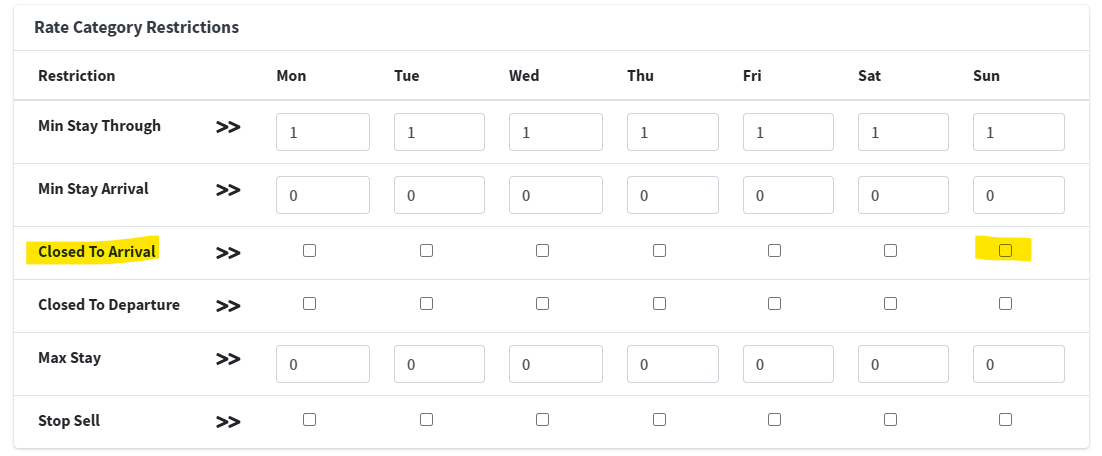Click the >> arrows for Closed To Arrival
1102x456 pixels.
(228, 253)
